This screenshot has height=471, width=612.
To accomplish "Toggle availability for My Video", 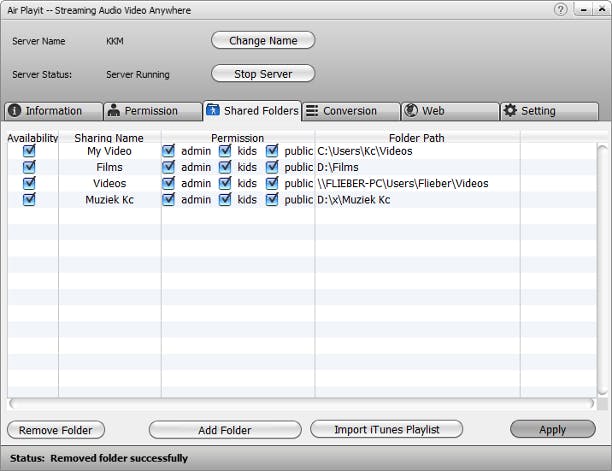I will (29, 151).
